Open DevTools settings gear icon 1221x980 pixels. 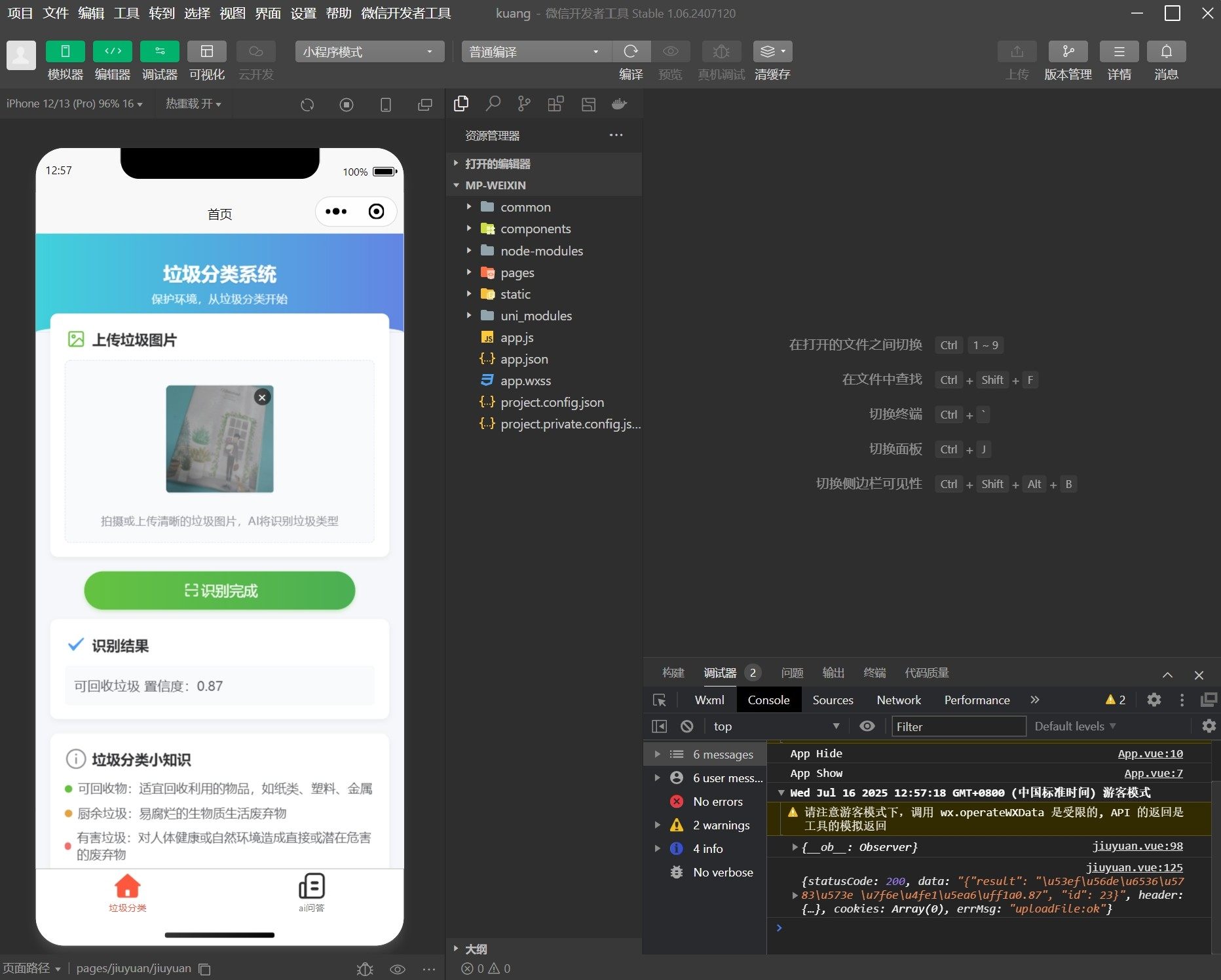pyautogui.click(x=1154, y=700)
